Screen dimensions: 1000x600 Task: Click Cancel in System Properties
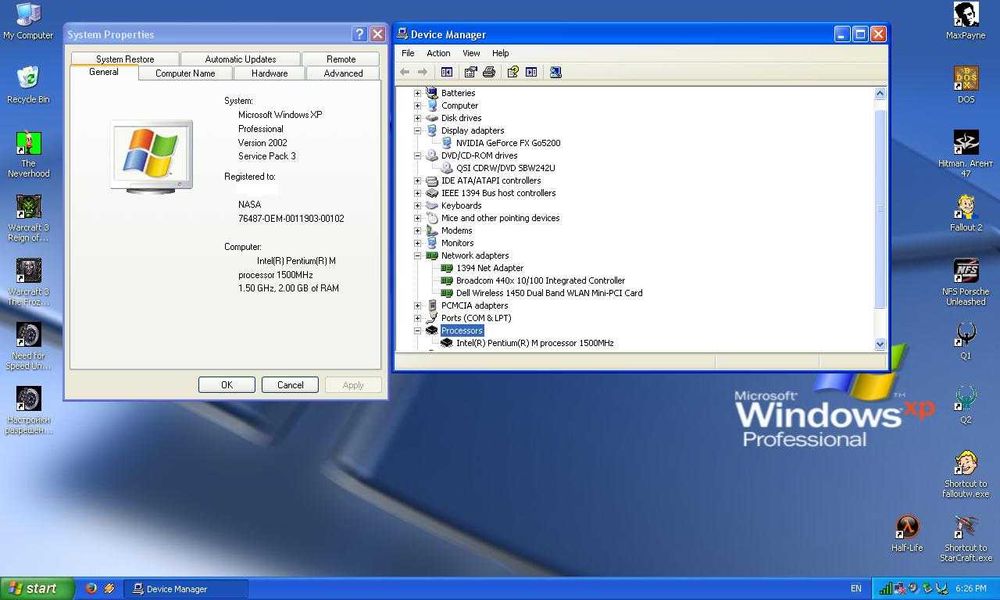290,384
